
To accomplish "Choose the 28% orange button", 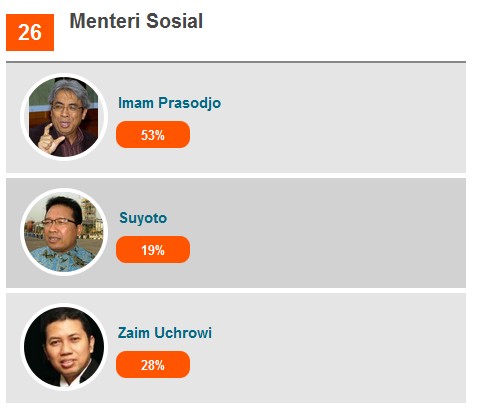I will point(153,365).
